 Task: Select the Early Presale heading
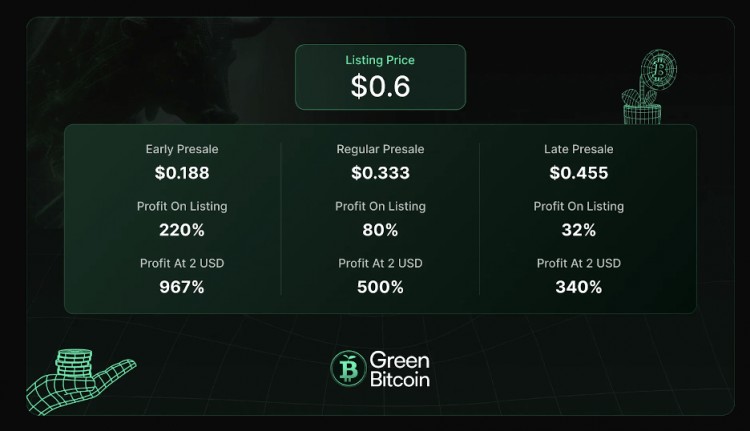tap(182, 149)
